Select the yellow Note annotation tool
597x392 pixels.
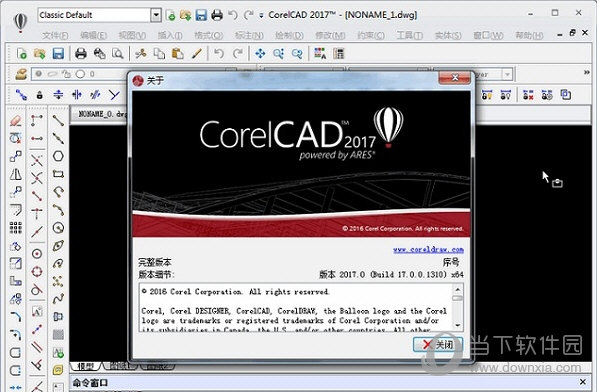pyautogui.click(x=58, y=370)
